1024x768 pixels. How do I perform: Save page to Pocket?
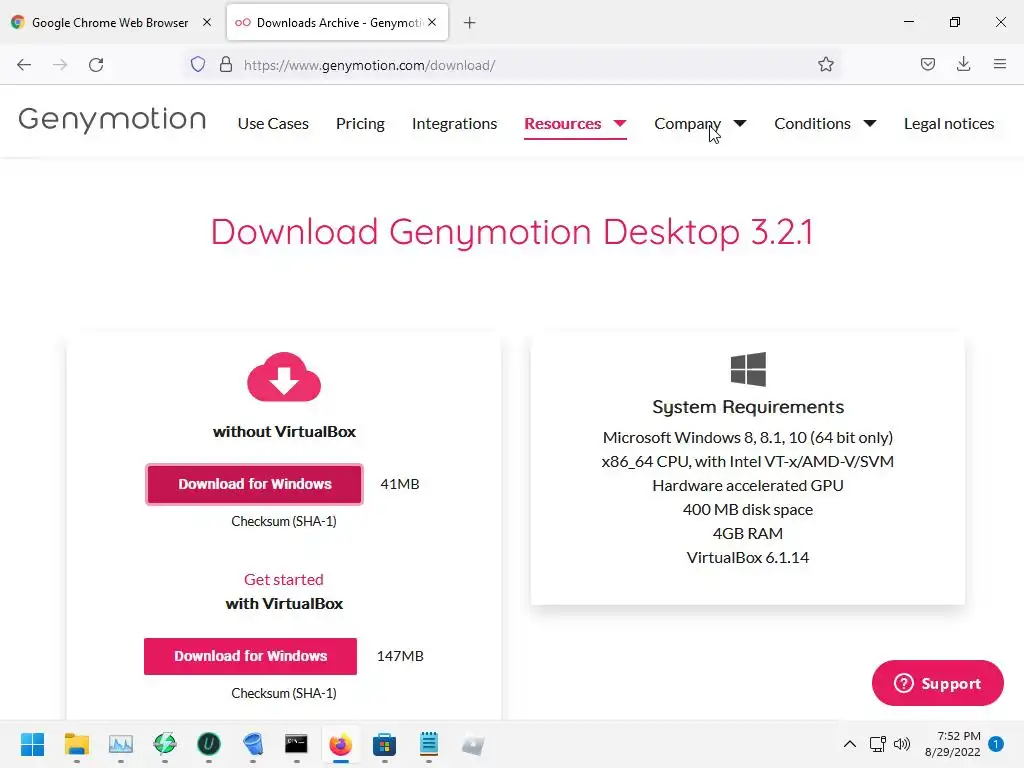point(927,64)
